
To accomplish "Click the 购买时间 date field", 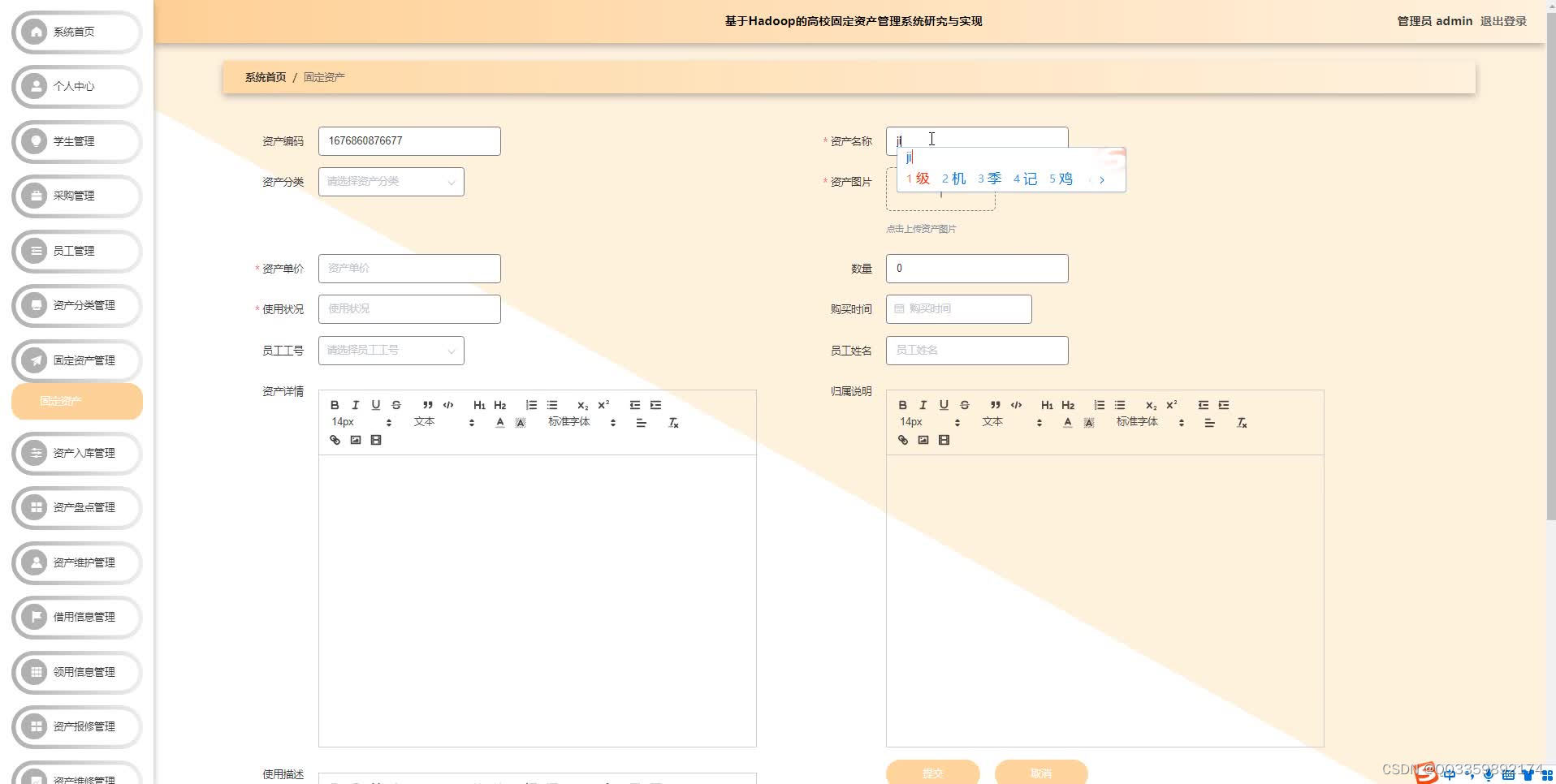I will click(959, 309).
